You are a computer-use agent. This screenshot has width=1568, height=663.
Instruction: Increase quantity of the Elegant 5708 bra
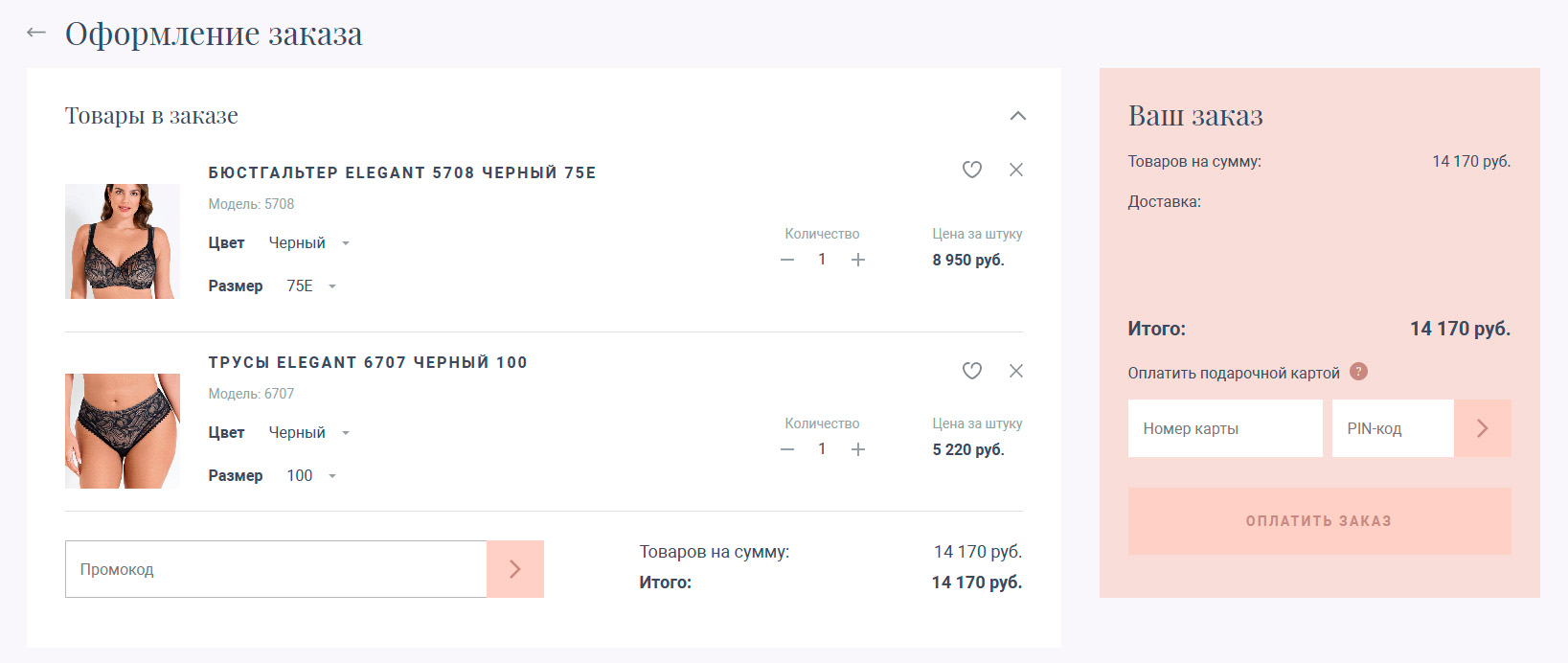[858, 260]
